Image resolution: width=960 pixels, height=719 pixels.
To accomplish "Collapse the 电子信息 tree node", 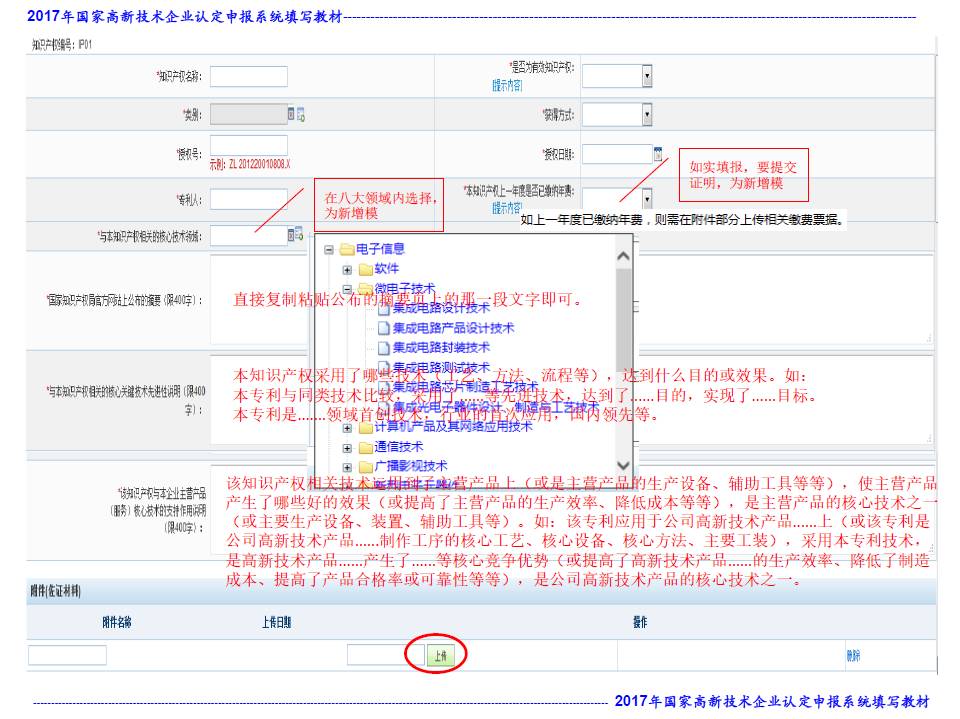I will click(x=329, y=250).
